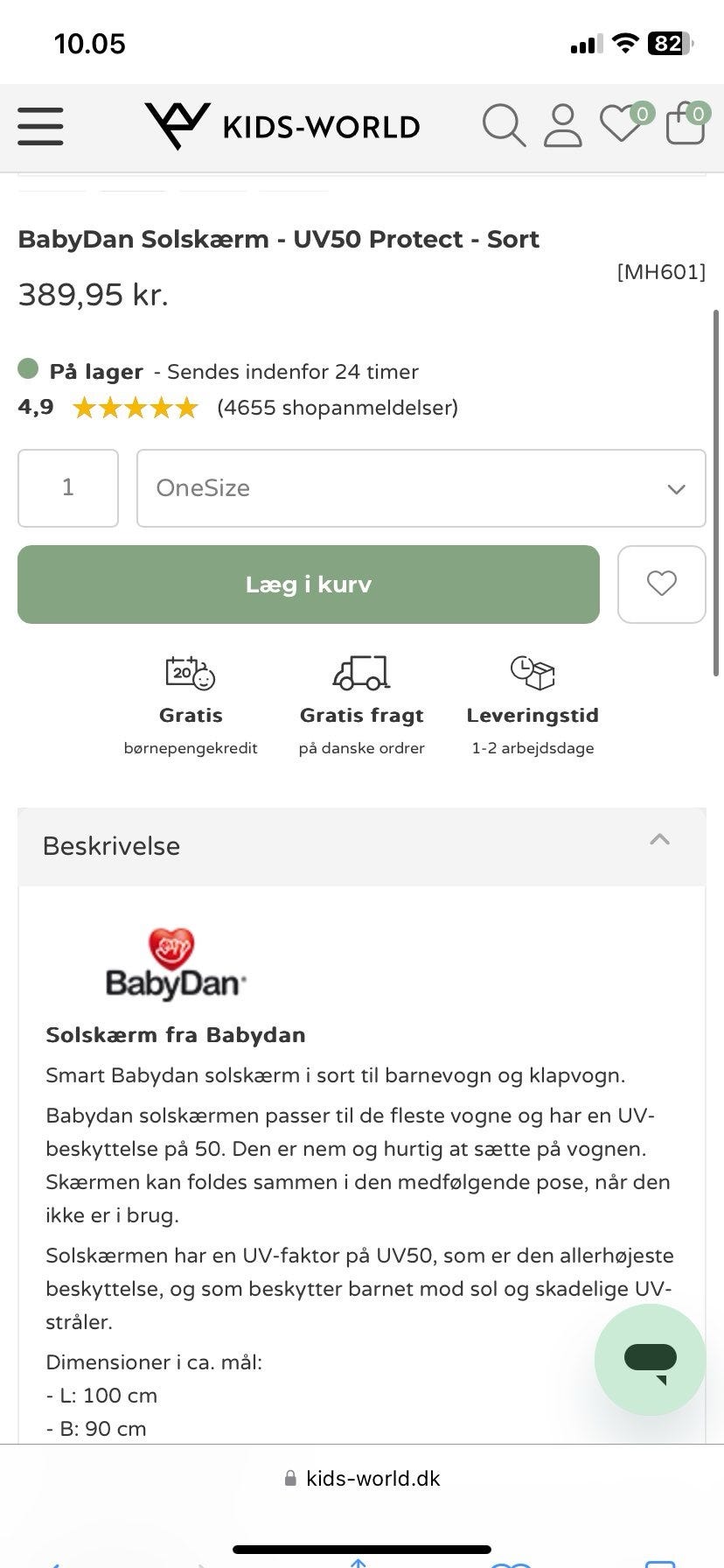Click the quantity input field
Screen dimensions: 724x1568
(x=68, y=488)
